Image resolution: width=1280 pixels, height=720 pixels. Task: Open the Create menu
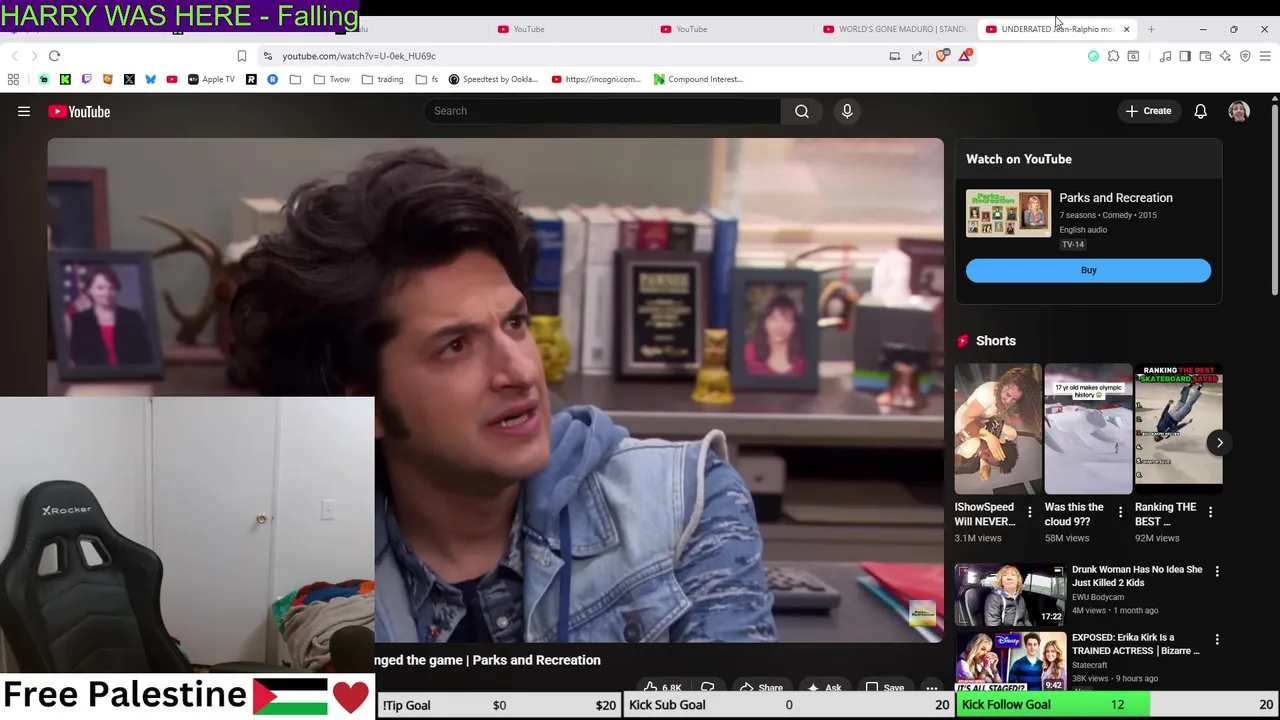point(1148,111)
